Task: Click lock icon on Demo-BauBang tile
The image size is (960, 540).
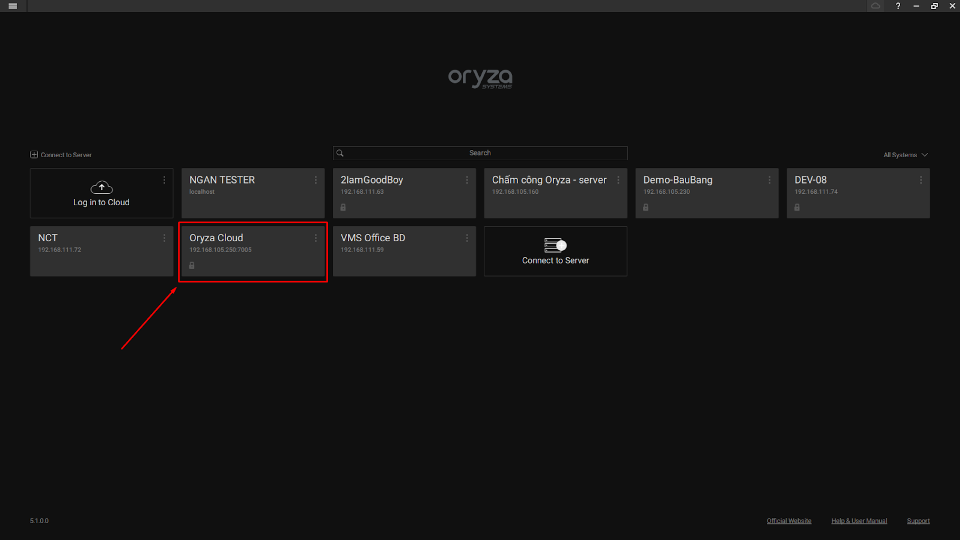Action: (x=645, y=208)
